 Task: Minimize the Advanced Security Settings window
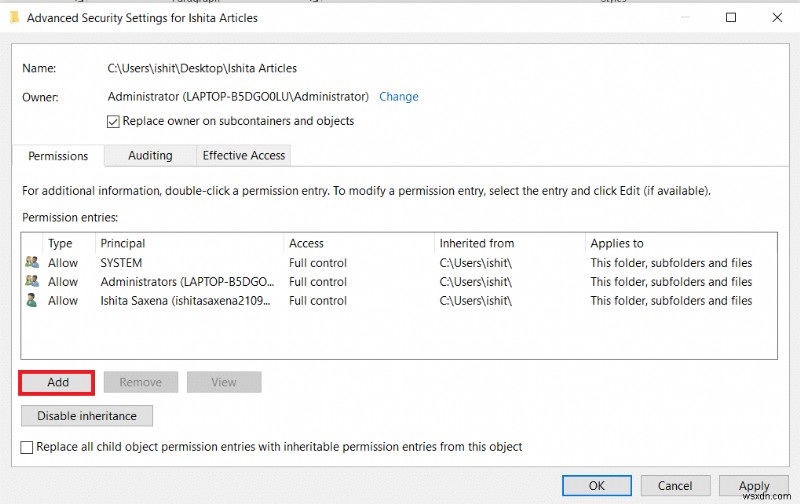pyautogui.click(x=685, y=17)
